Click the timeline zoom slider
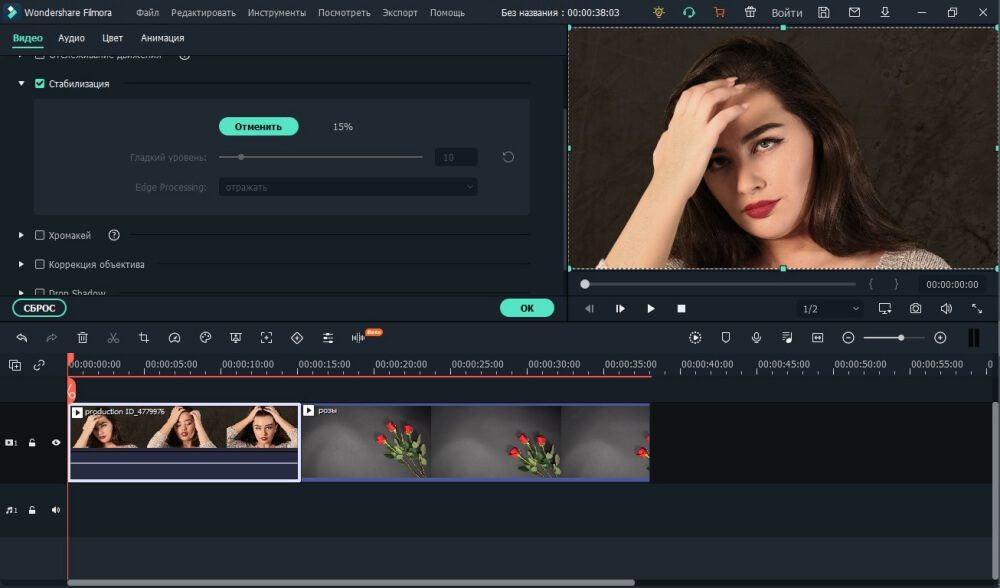 click(x=894, y=338)
